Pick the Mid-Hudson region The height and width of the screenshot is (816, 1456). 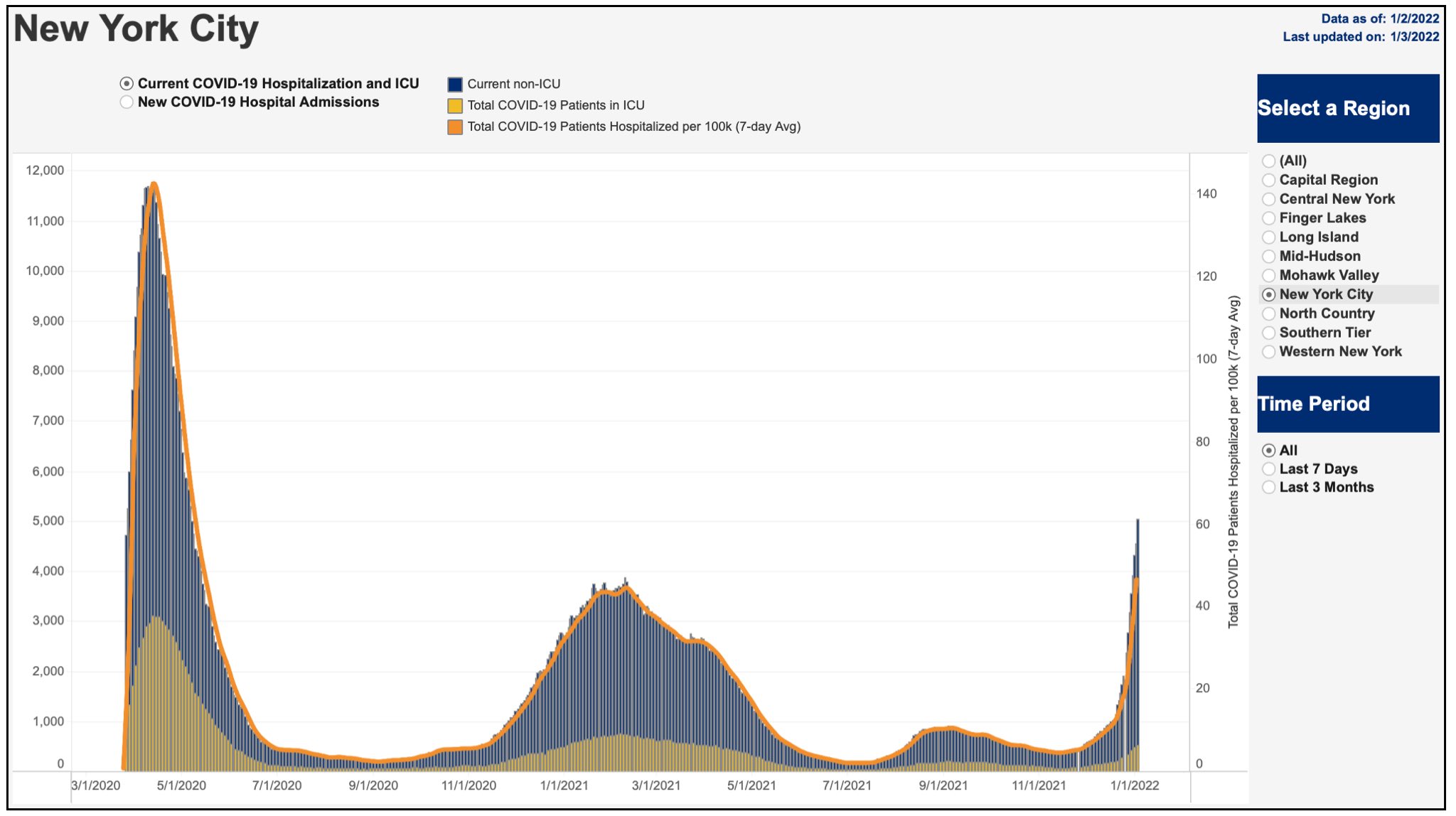point(1269,257)
